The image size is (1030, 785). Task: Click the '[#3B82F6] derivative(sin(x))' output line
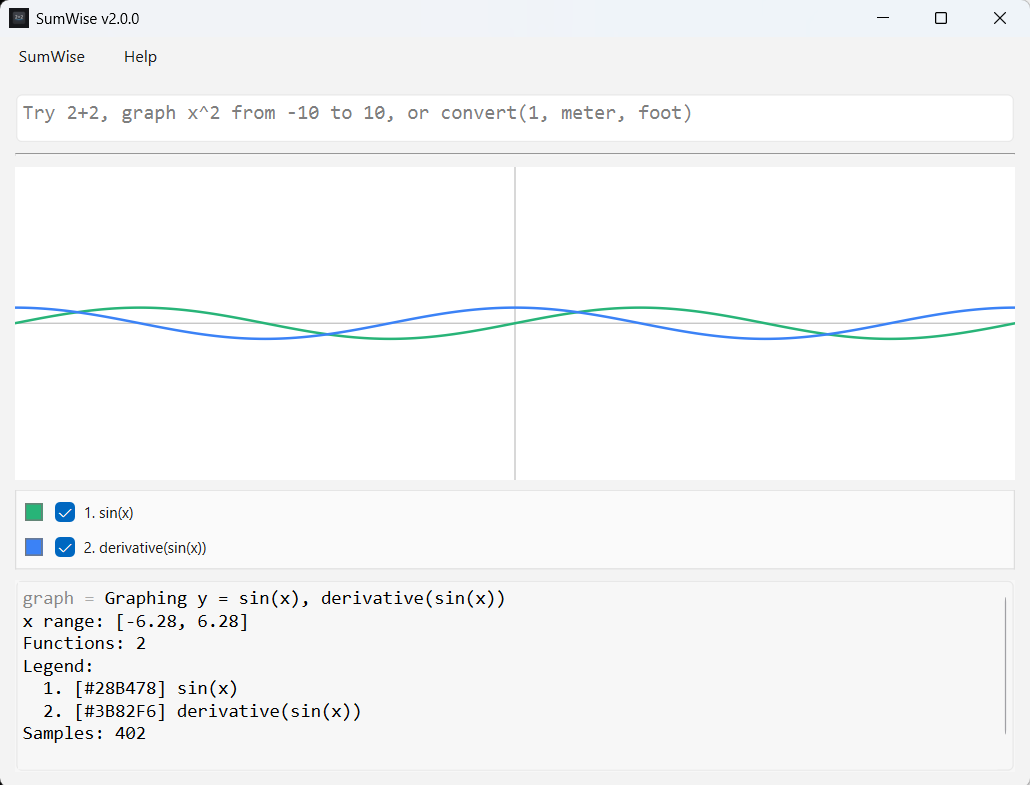pyautogui.click(x=202, y=711)
